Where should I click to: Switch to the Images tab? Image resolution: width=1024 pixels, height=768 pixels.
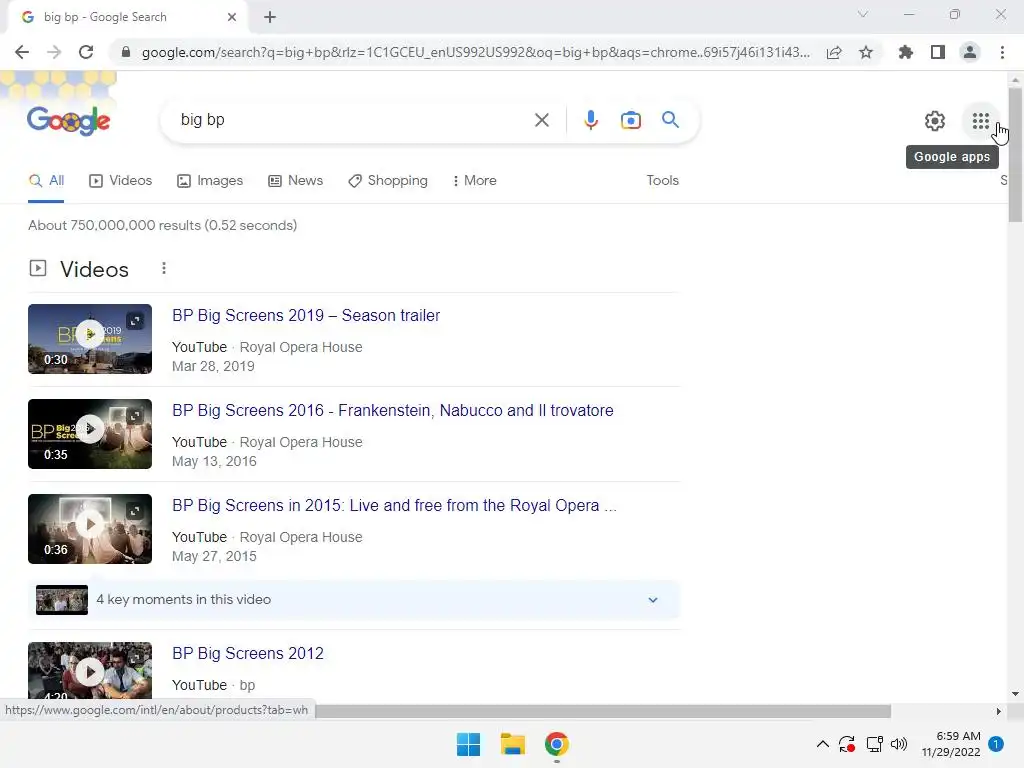point(210,181)
